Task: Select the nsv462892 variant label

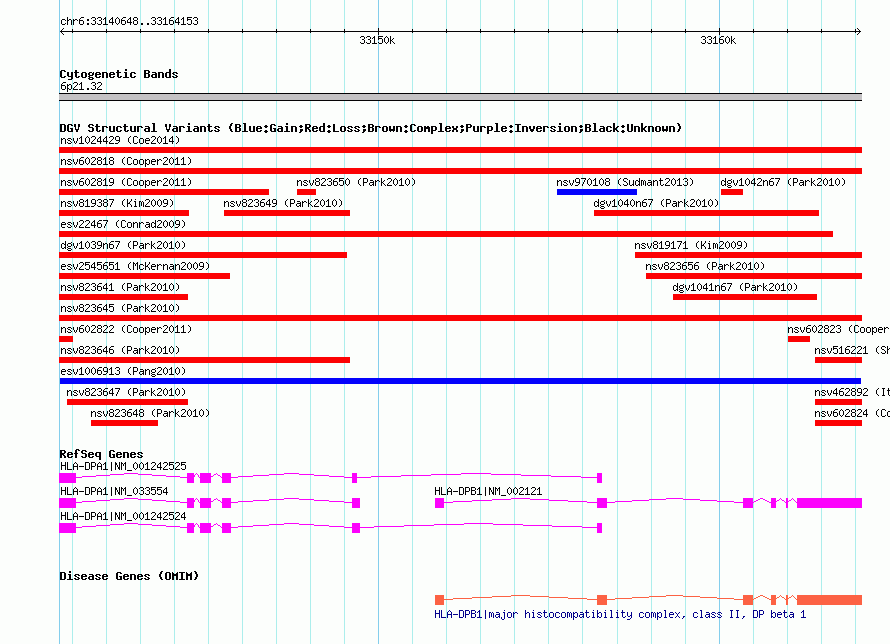Action: [x=851, y=392]
